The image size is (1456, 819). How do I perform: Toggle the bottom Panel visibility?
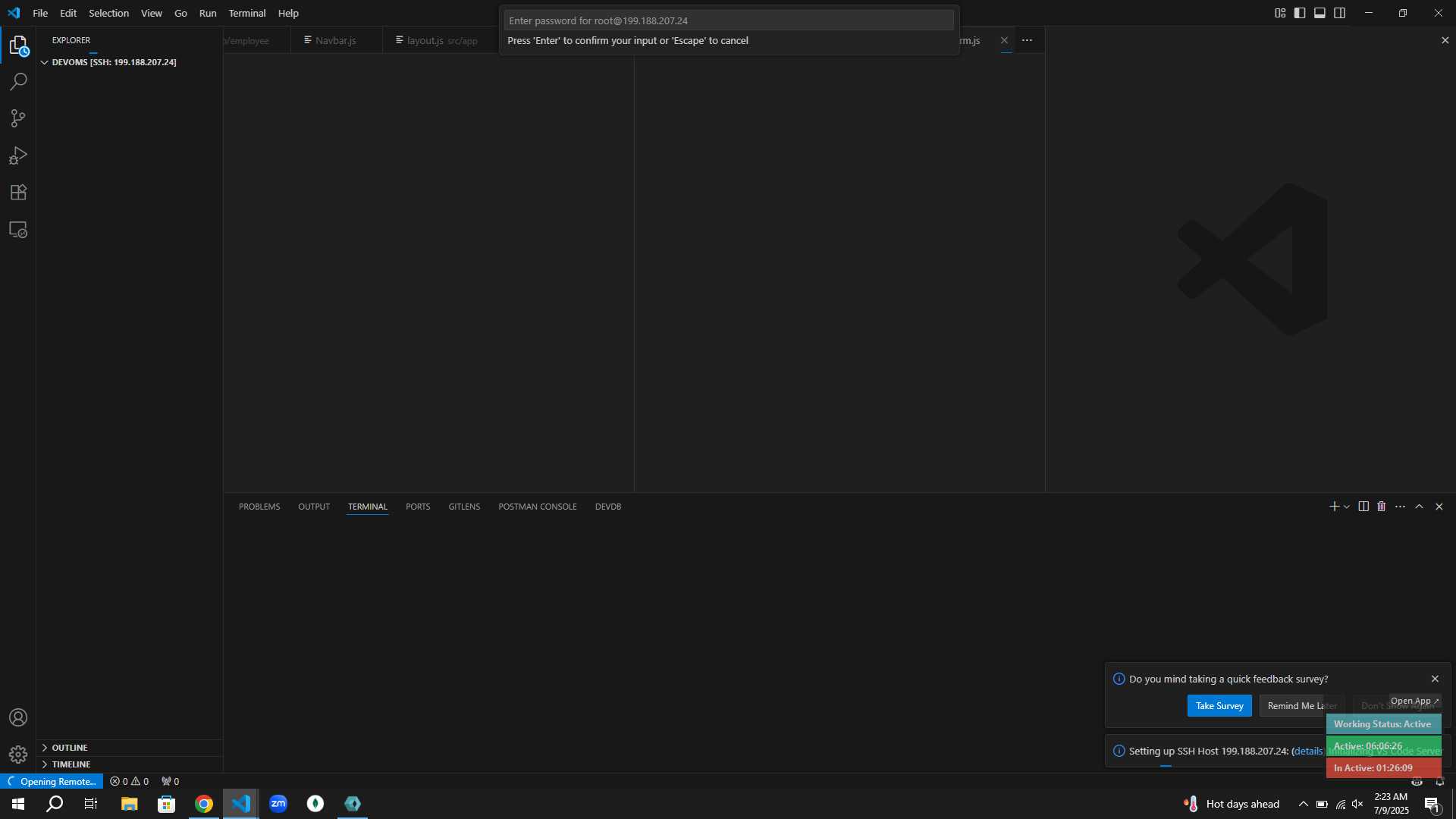[x=1319, y=13]
